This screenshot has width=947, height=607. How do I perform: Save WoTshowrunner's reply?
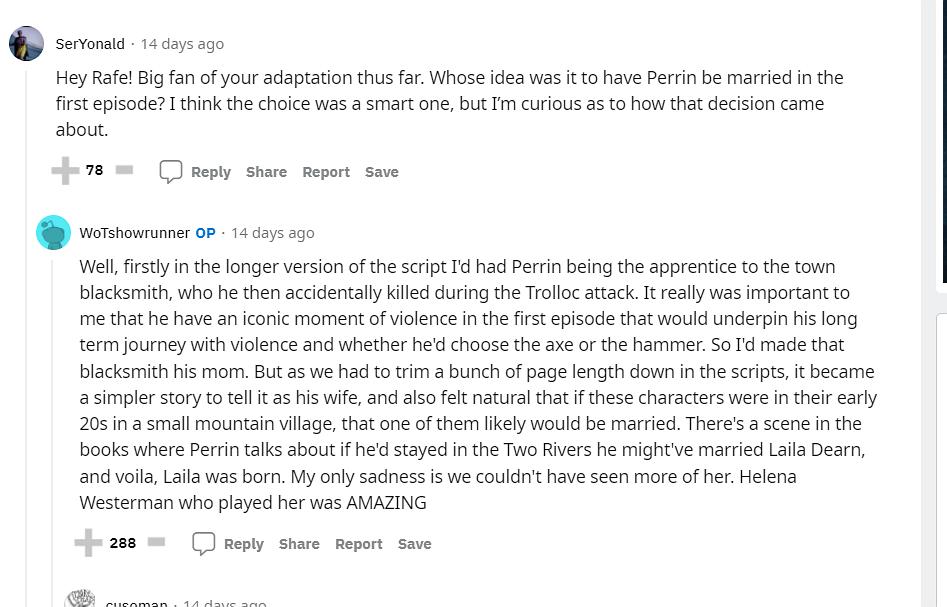[414, 544]
